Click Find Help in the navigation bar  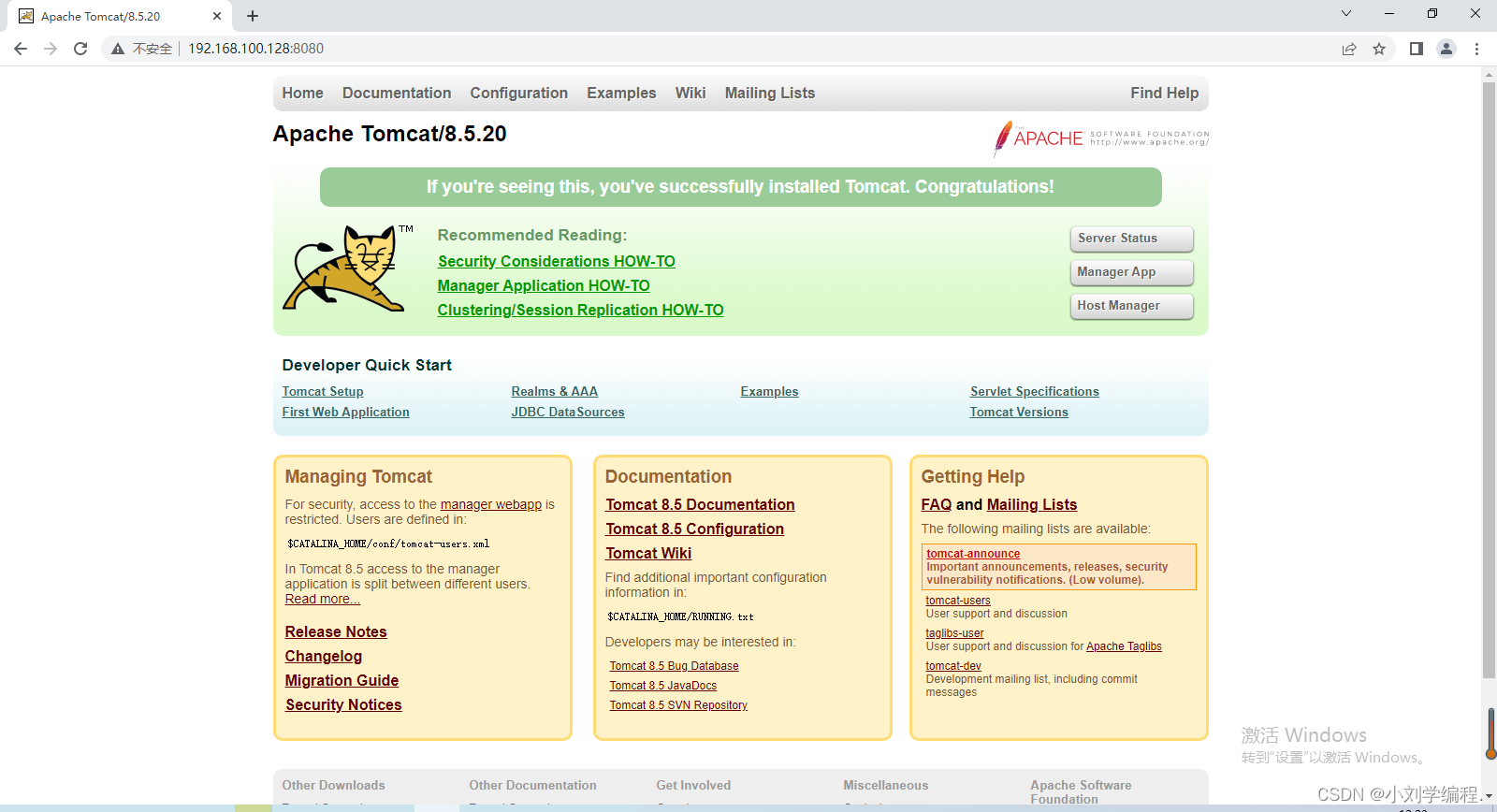(x=1164, y=94)
